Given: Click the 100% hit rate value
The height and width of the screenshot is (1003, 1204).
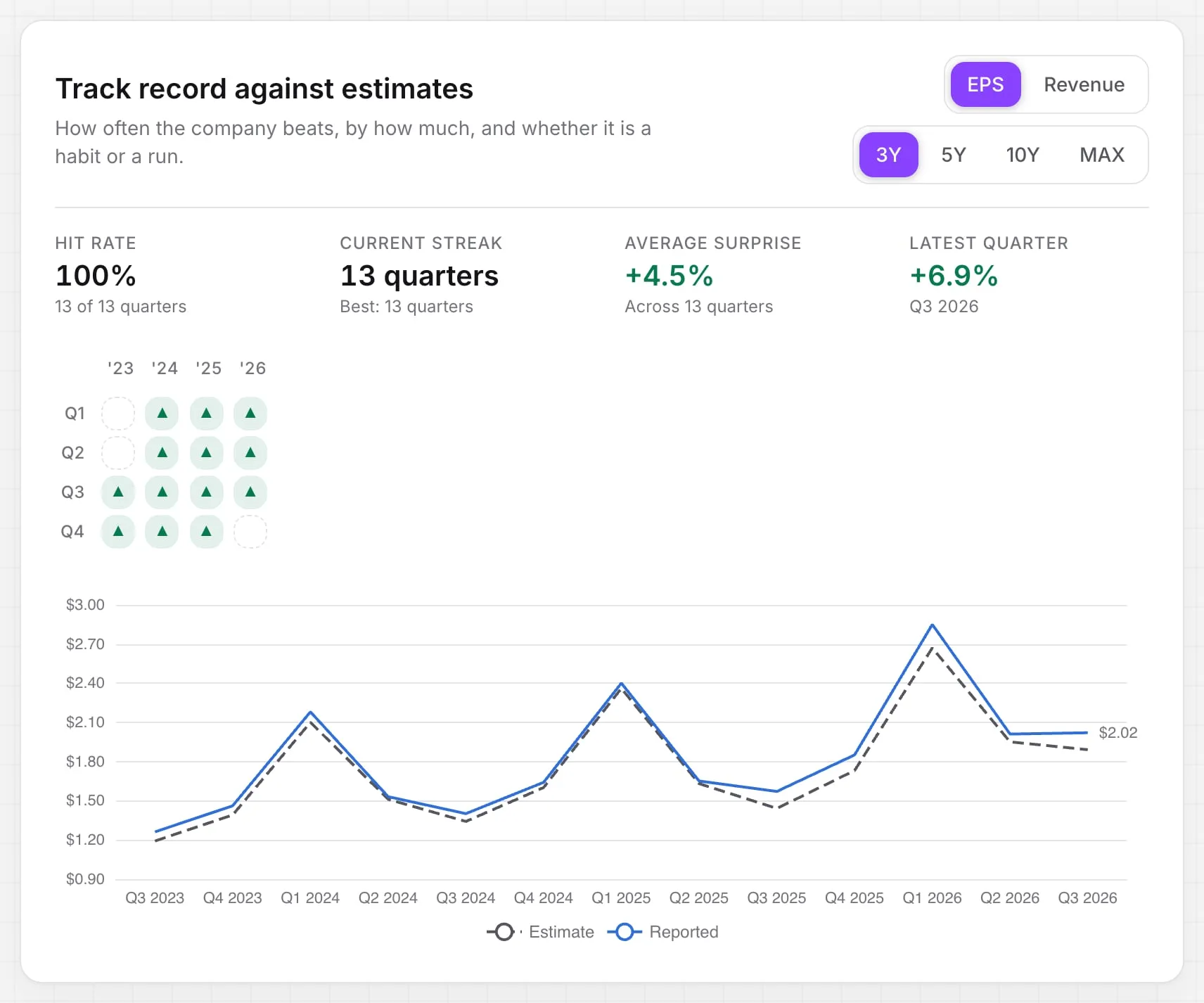Looking at the screenshot, I should [96, 275].
